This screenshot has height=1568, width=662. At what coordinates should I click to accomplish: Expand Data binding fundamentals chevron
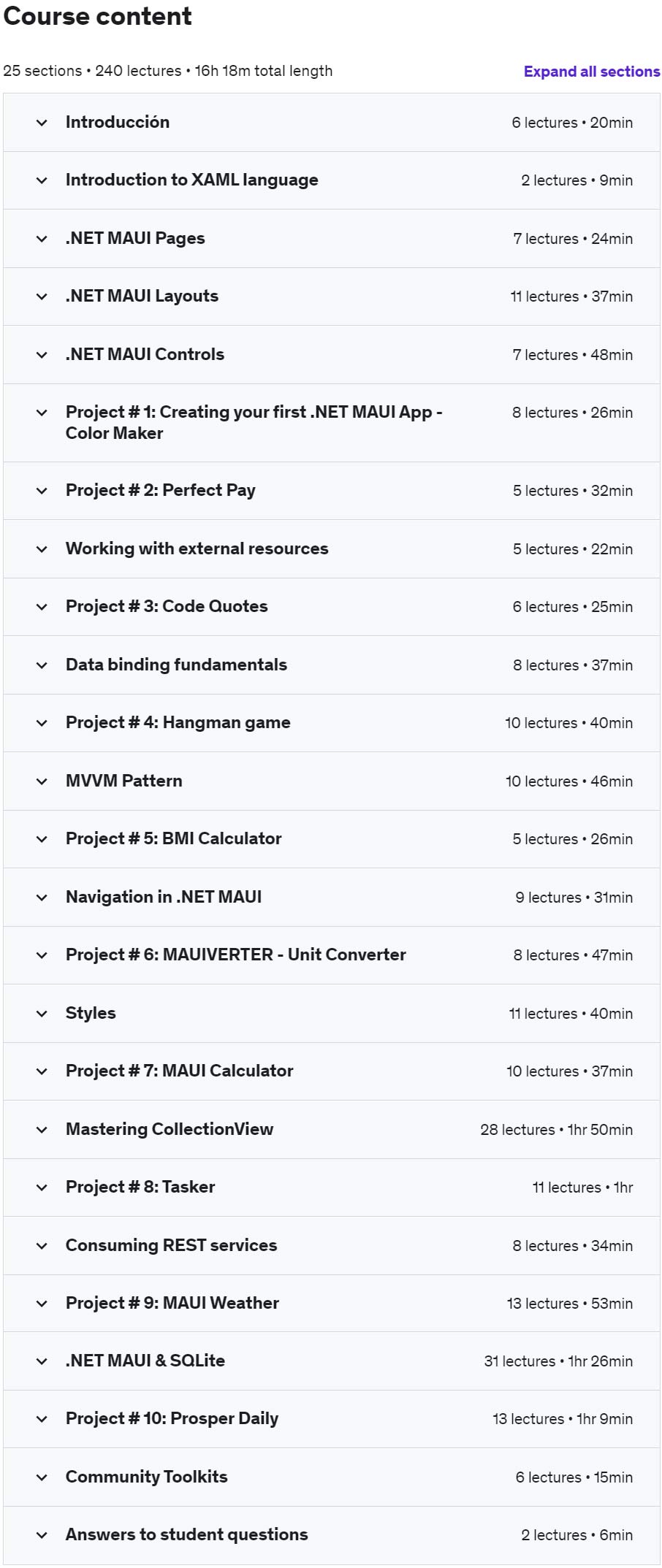coord(42,665)
